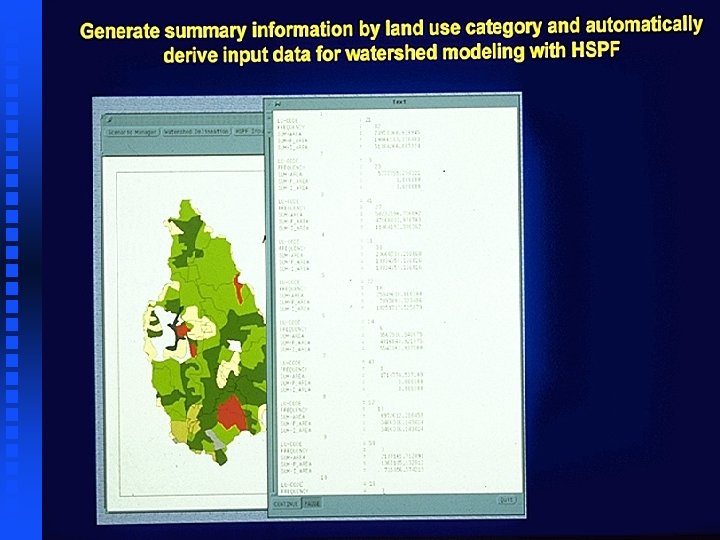Select the Text window title bar

click(398, 102)
